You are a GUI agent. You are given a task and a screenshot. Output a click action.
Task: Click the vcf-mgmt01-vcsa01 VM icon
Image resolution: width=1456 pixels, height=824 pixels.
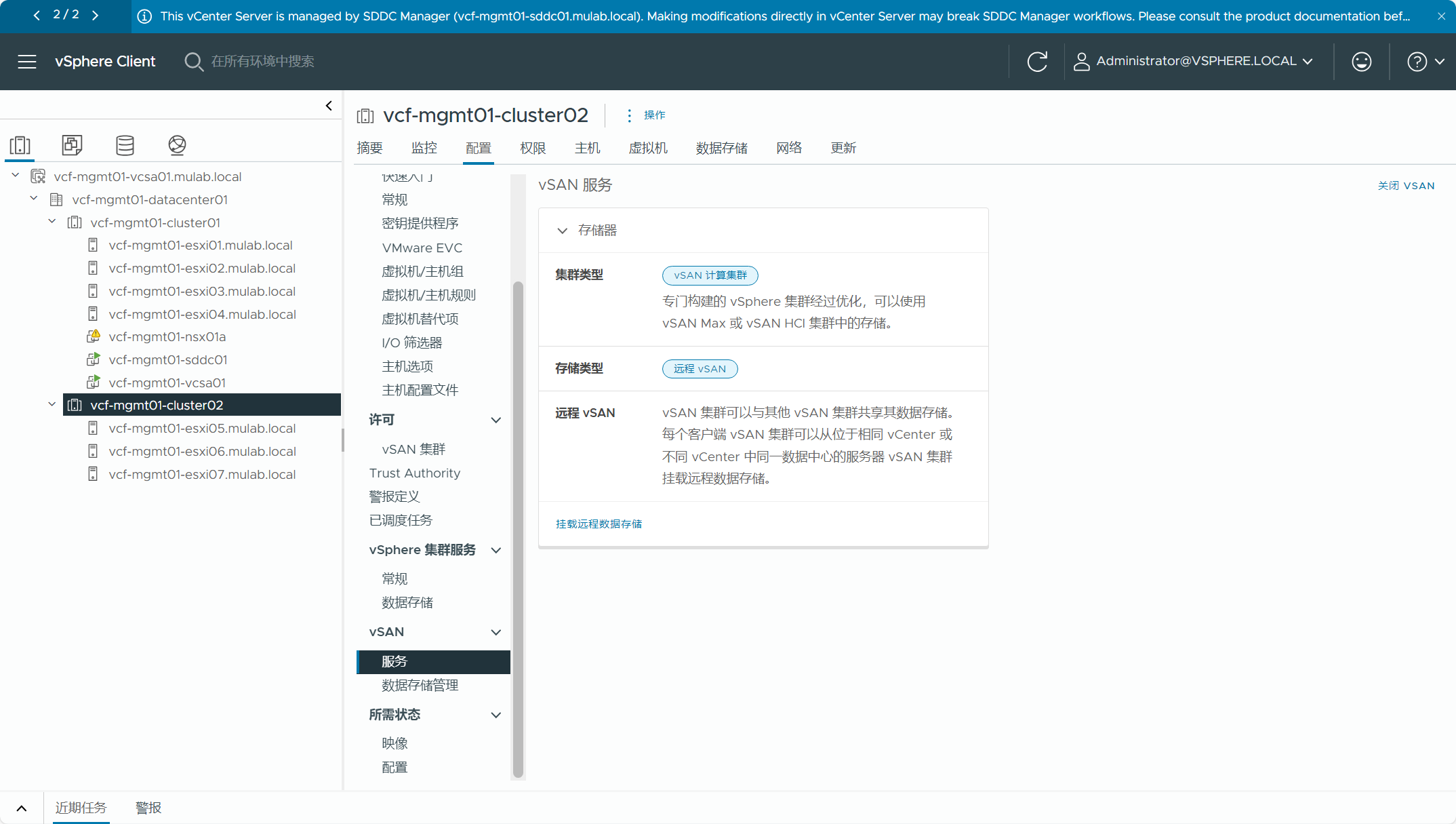[x=94, y=382]
